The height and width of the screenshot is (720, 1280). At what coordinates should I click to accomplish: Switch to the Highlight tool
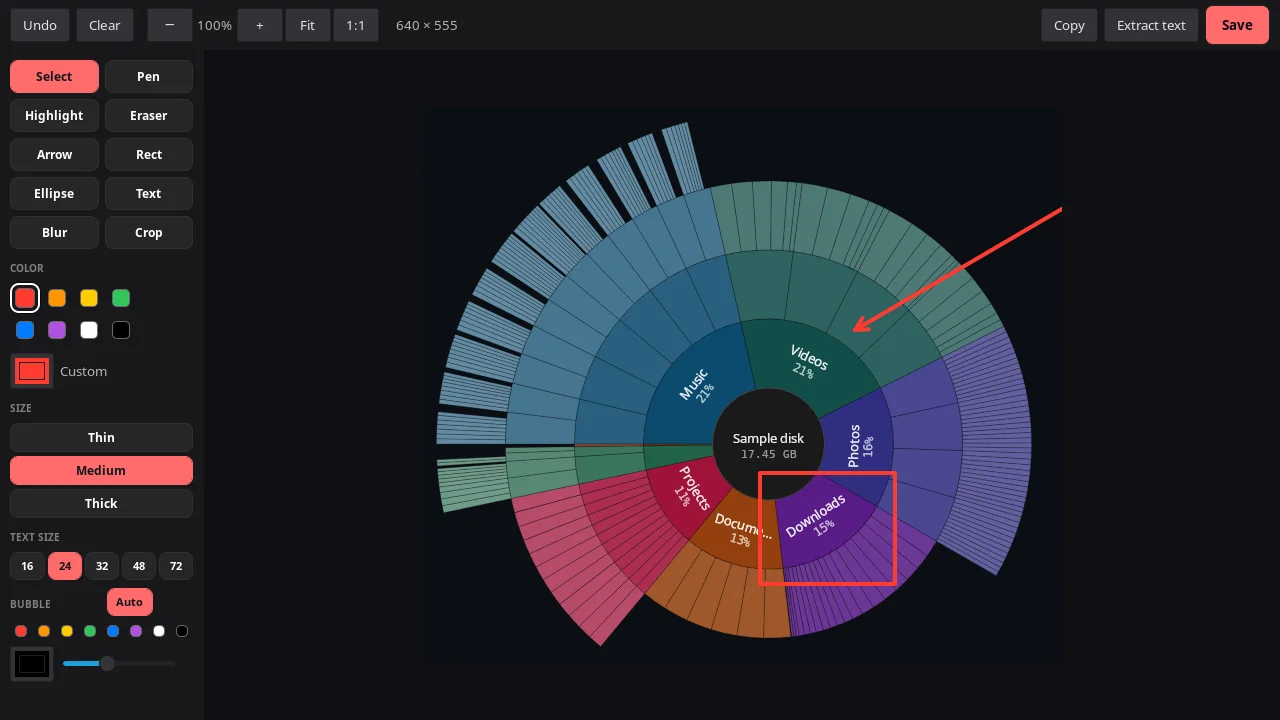[54, 115]
